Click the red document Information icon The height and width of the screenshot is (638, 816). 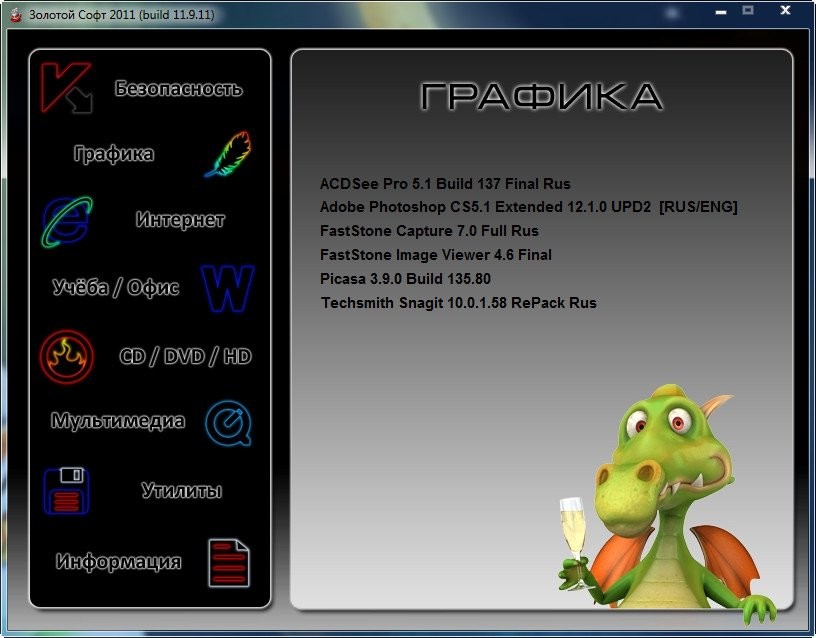228,563
